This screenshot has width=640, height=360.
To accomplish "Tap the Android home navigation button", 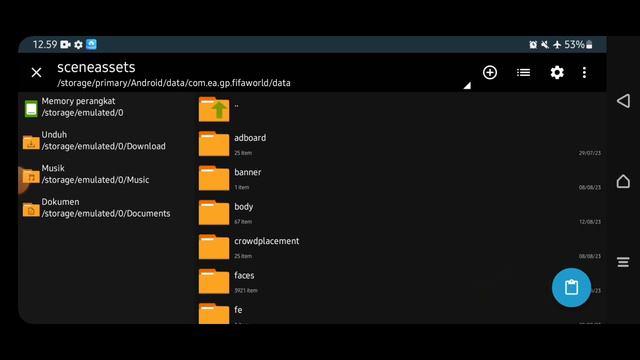I will pyautogui.click(x=623, y=181).
